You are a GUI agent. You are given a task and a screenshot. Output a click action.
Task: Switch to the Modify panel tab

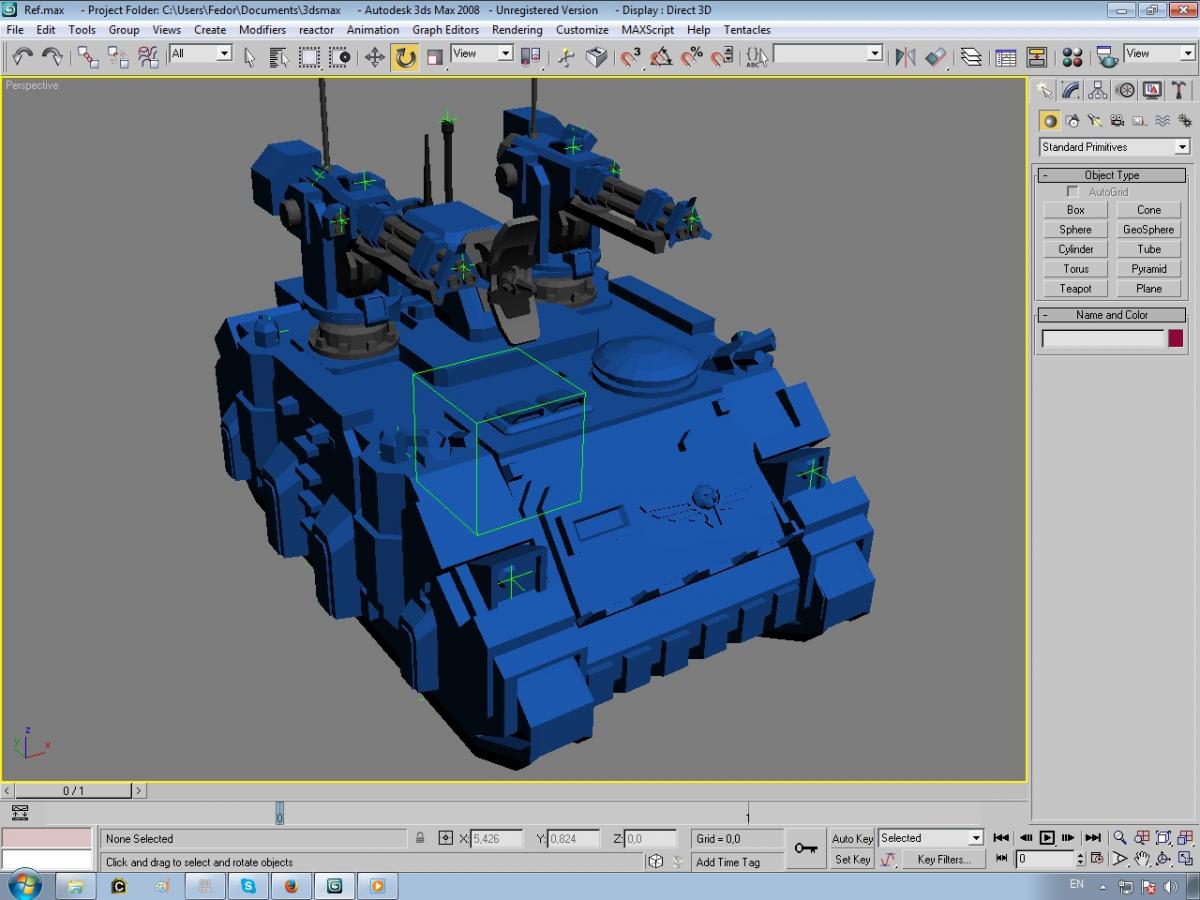(x=1071, y=91)
